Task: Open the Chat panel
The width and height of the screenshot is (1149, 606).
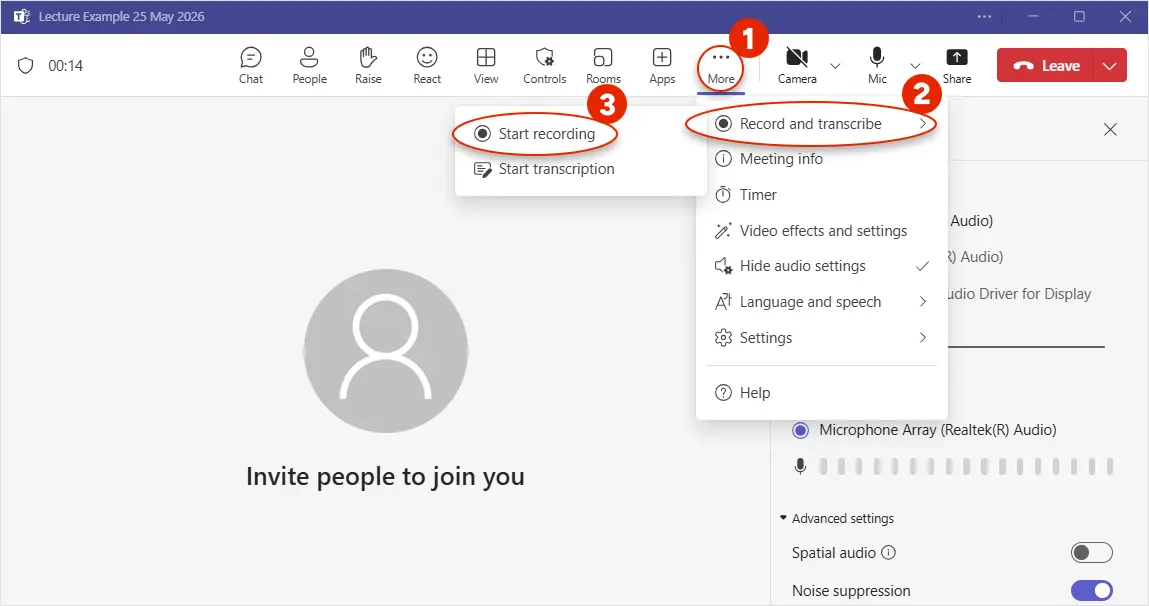Action: 251,65
